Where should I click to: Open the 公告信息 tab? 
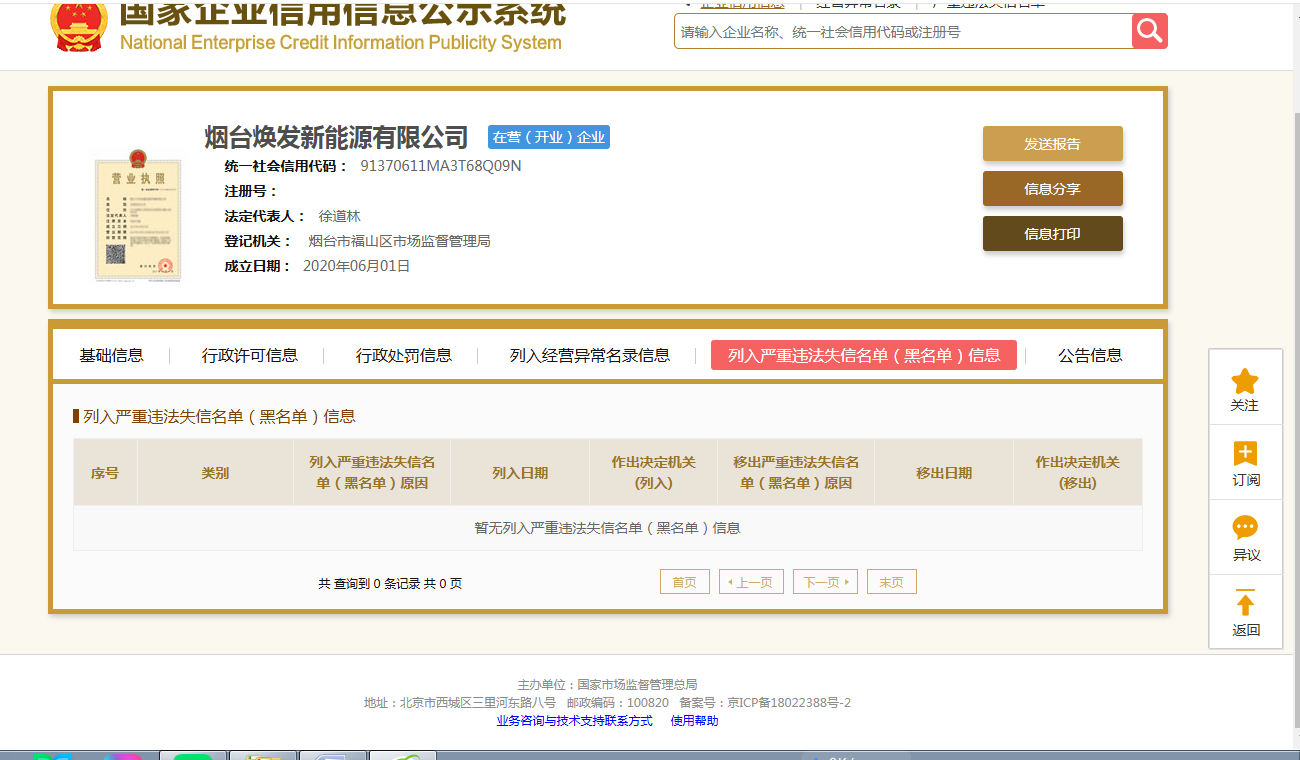click(1090, 355)
